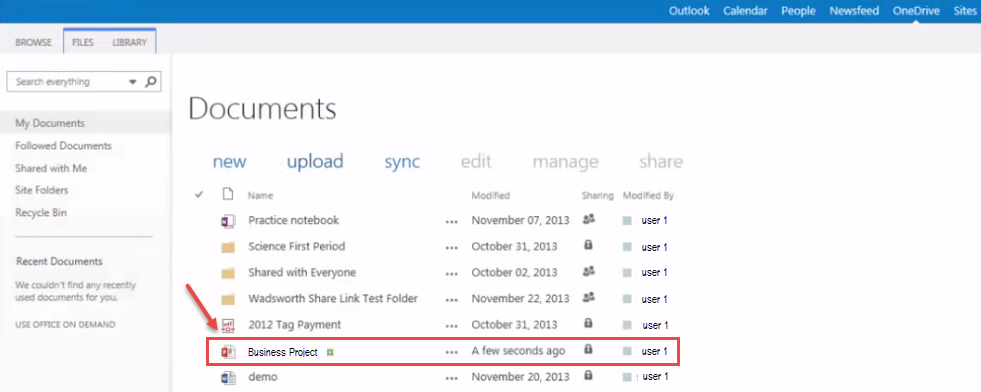The width and height of the screenshot is (981, 392).
Task: Click the search magnifier icon
Action: [x=150, y=81]
